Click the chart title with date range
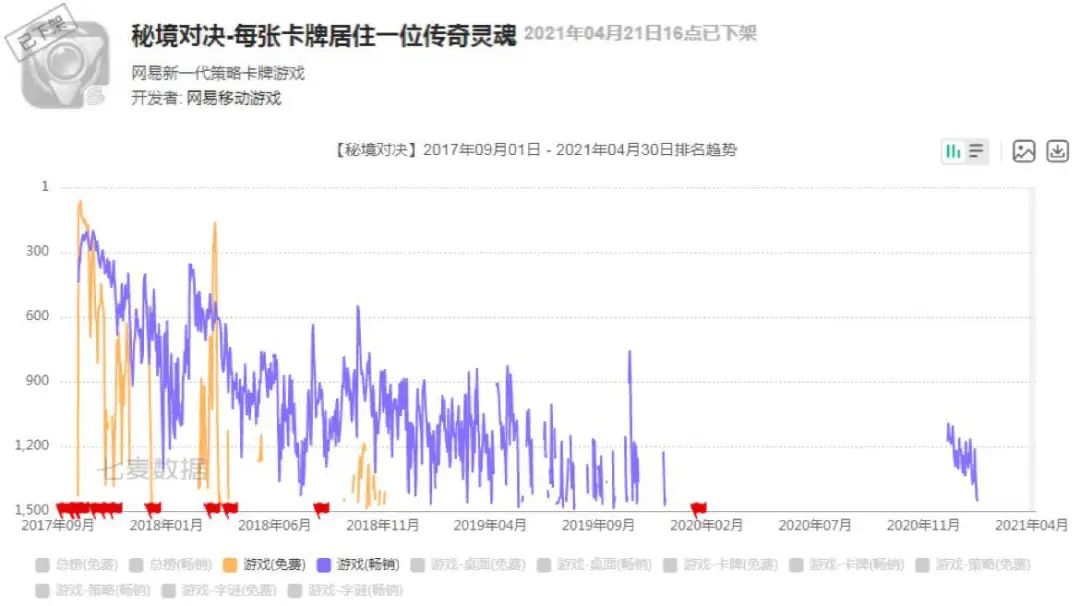This screenshot has height=606, width=1080. click(536, 150)
